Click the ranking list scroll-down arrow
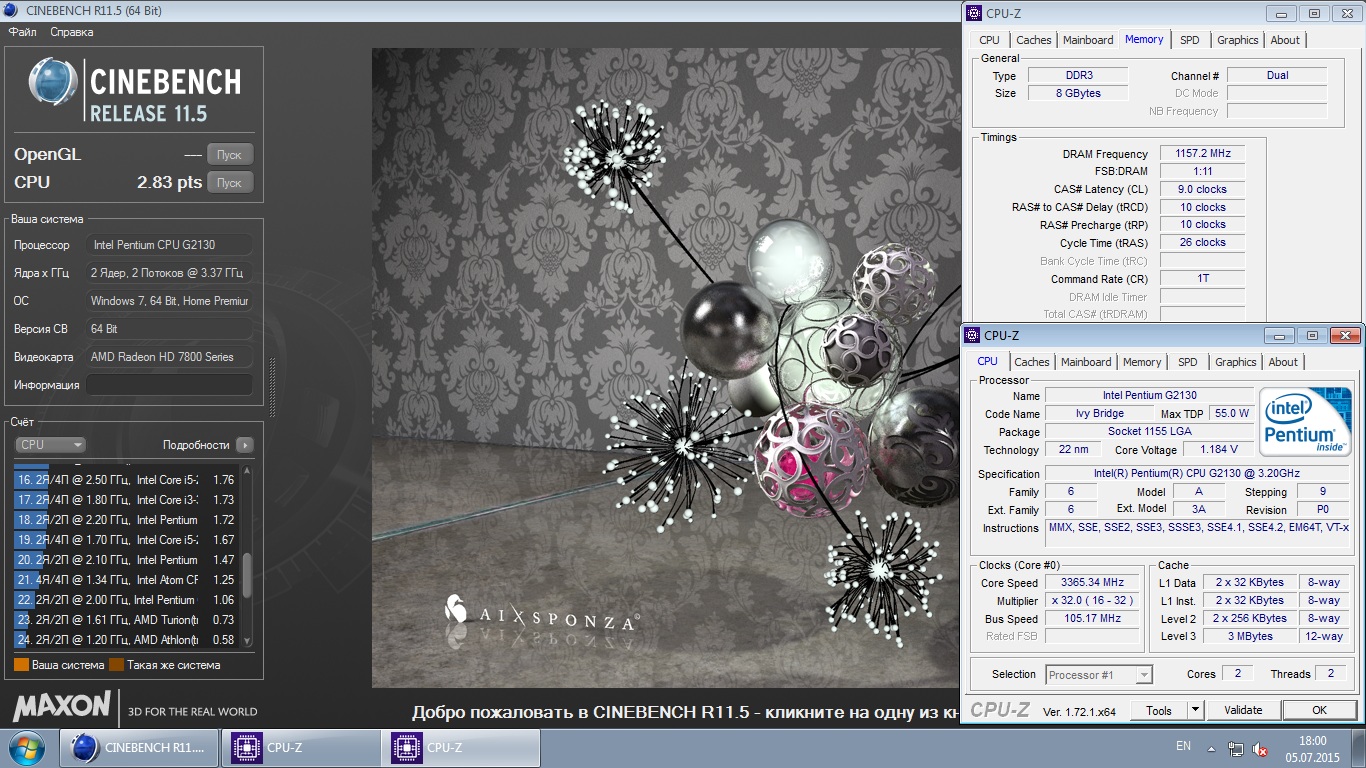 tap(247, 641)
